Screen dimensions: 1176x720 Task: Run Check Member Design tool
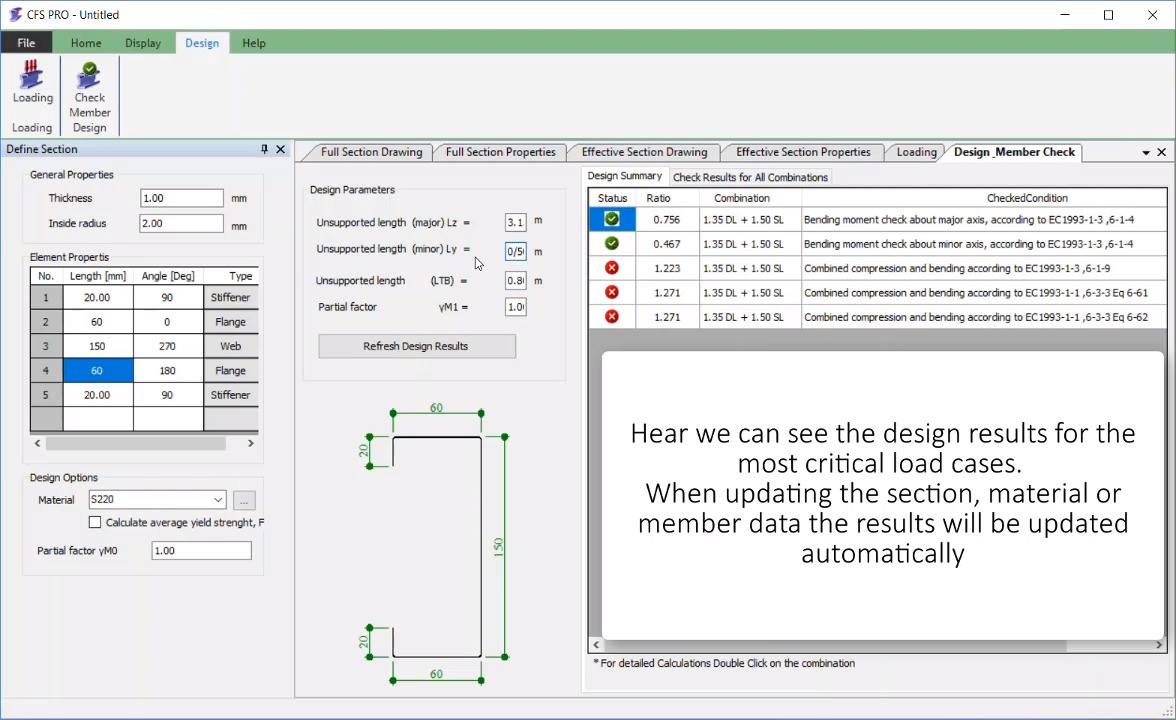pyautogui.click(x=90, y=98)
